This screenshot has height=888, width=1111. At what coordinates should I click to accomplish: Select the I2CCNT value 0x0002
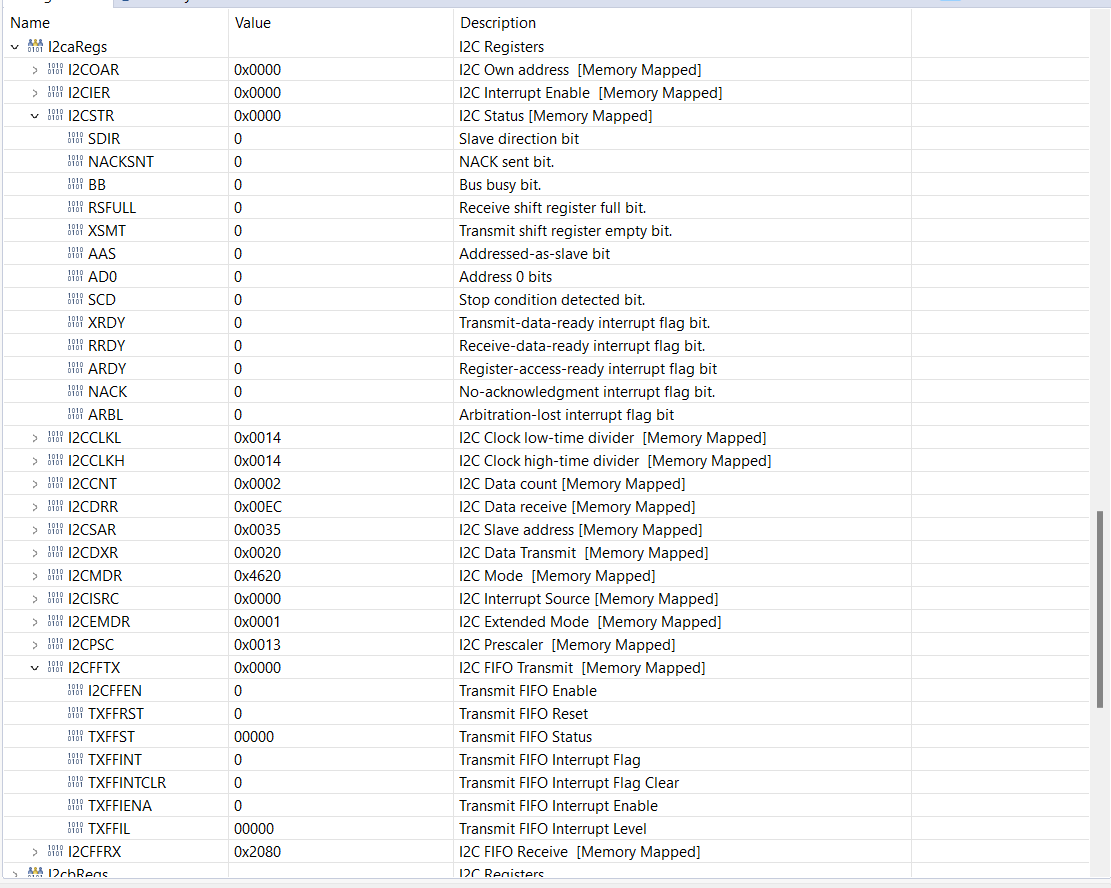(x=258, y=484)
